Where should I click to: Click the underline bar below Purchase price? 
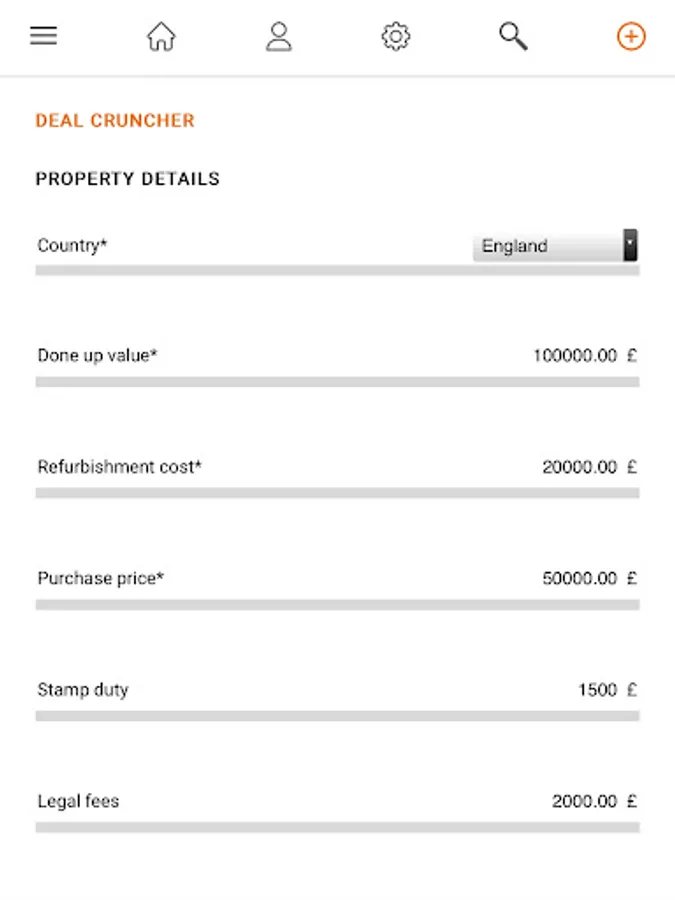(337, 604)
